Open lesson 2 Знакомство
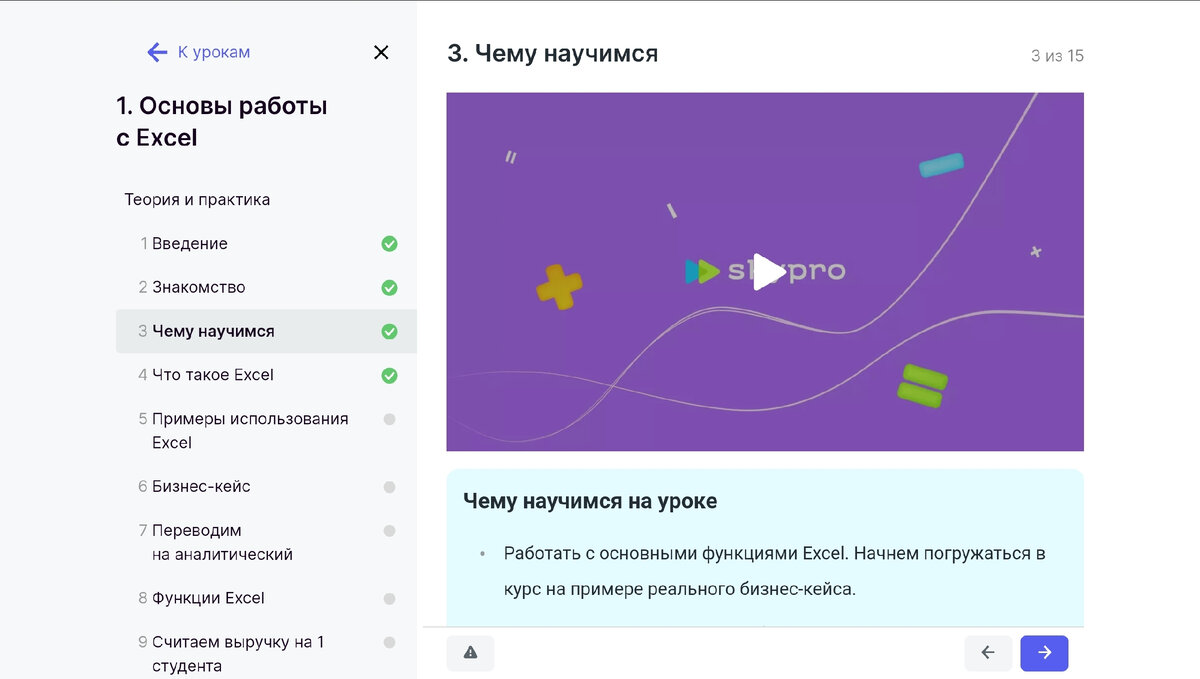1200x679 pixels. (266, 287)
